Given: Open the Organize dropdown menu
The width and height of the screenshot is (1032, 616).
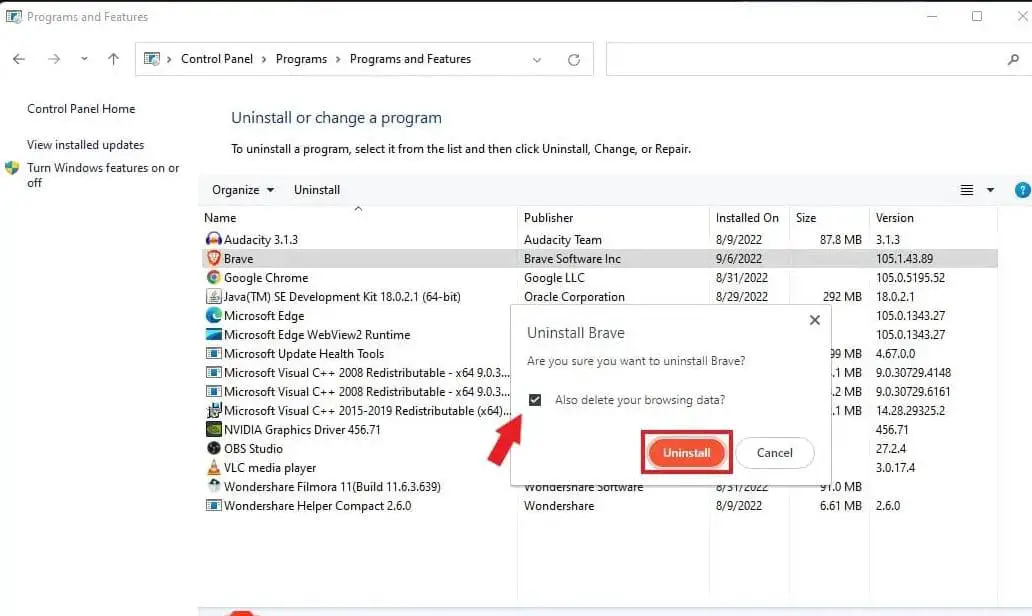Looking at the screenshot, I should [x=242, y=190].
